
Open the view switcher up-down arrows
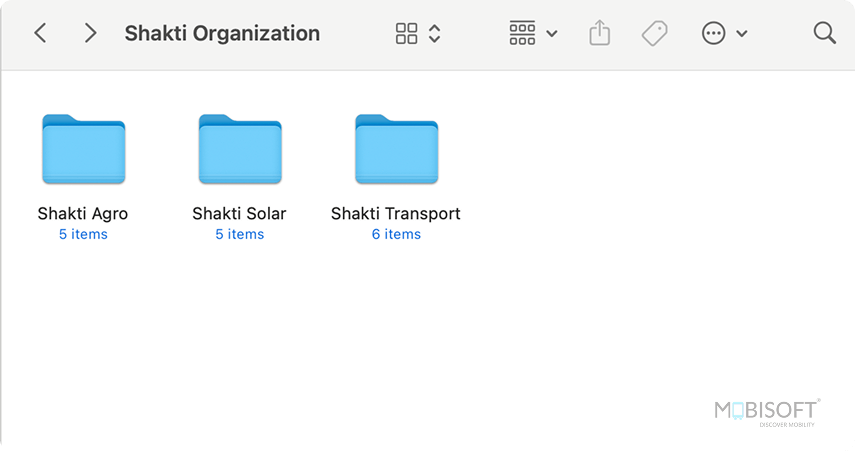coord(434,33)
